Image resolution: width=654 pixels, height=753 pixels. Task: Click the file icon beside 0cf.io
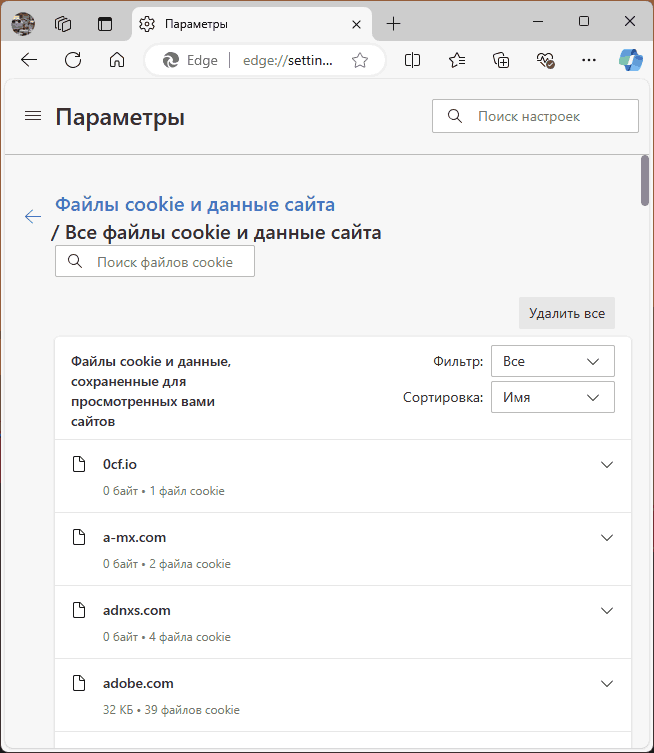pos(79,464)
